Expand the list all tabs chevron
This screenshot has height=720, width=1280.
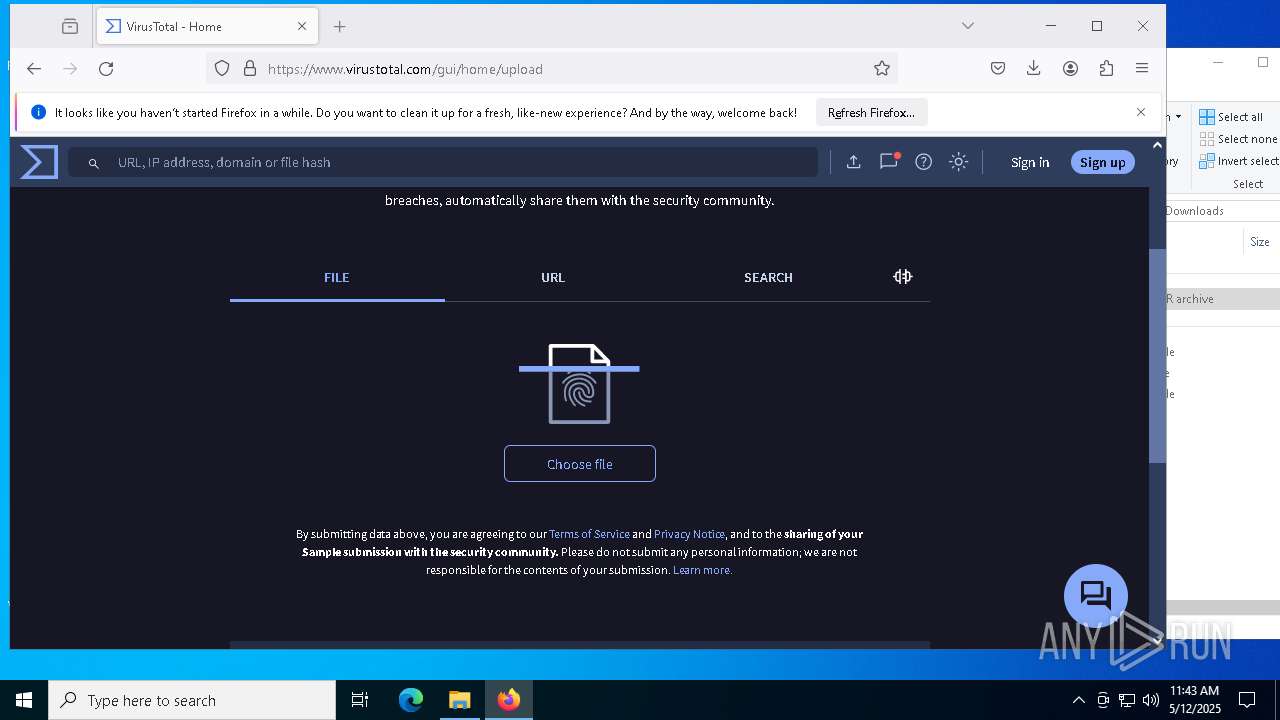pos(968,26)
